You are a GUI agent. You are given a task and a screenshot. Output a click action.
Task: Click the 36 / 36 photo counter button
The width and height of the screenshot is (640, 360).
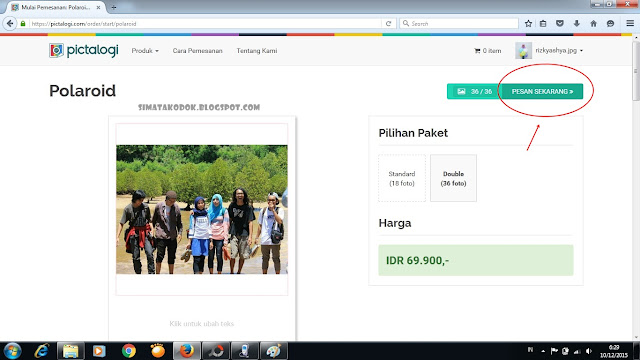pyautogui.click(x=474, y=91)
